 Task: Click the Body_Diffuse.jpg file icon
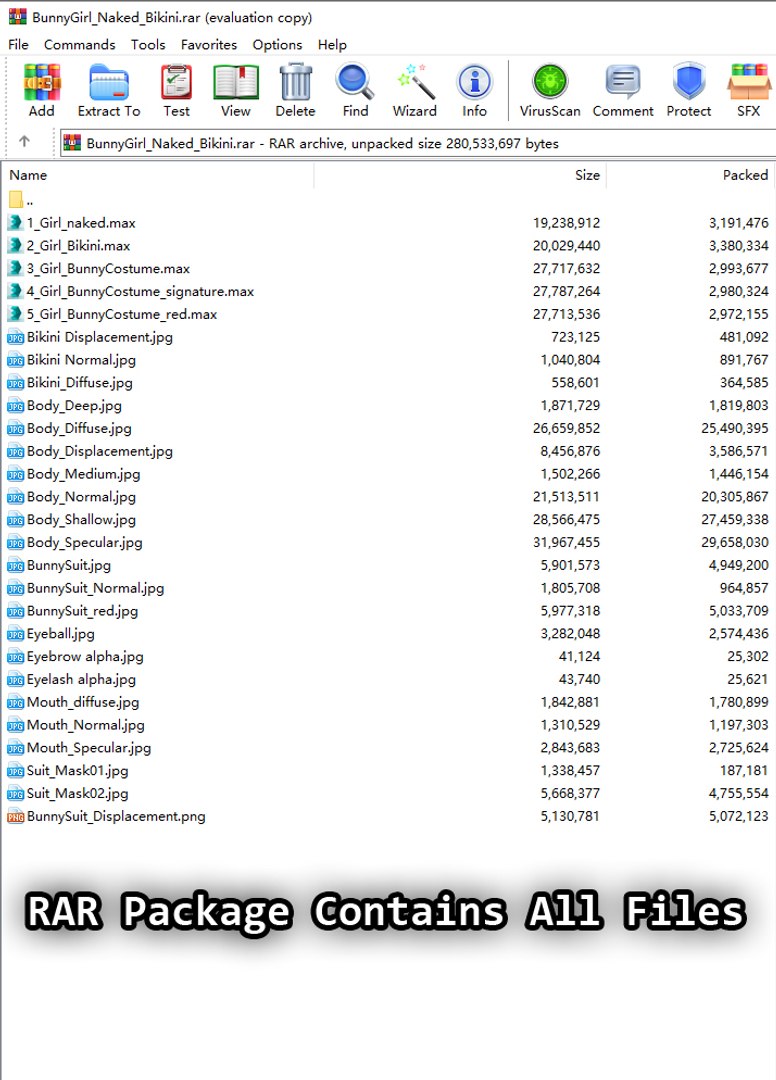pyautogui.click(x=15, y=429)
